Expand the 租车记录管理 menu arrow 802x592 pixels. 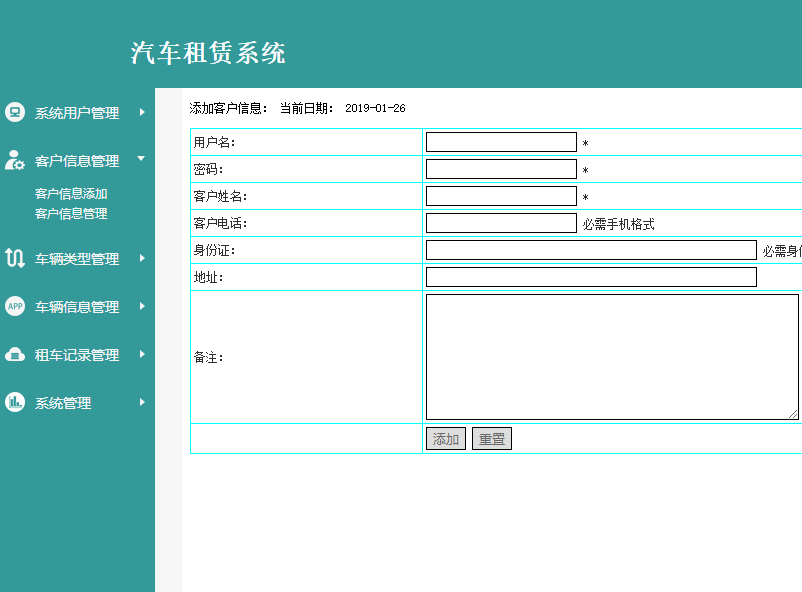pos(142,354)
